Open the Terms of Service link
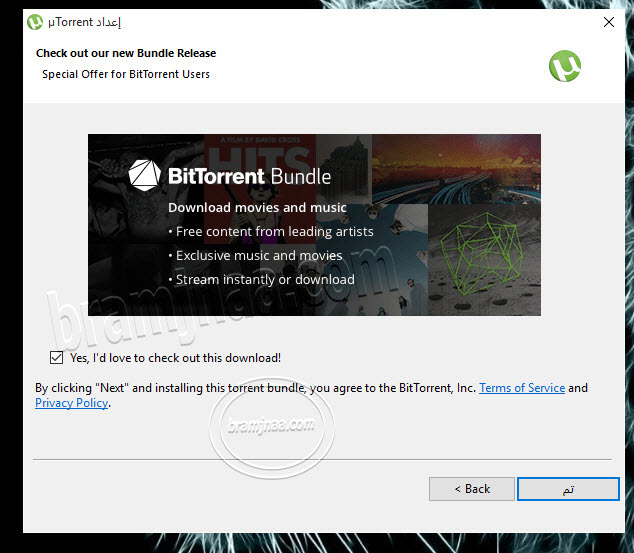Viewport: 634px width, 553px height. [522, 388]
